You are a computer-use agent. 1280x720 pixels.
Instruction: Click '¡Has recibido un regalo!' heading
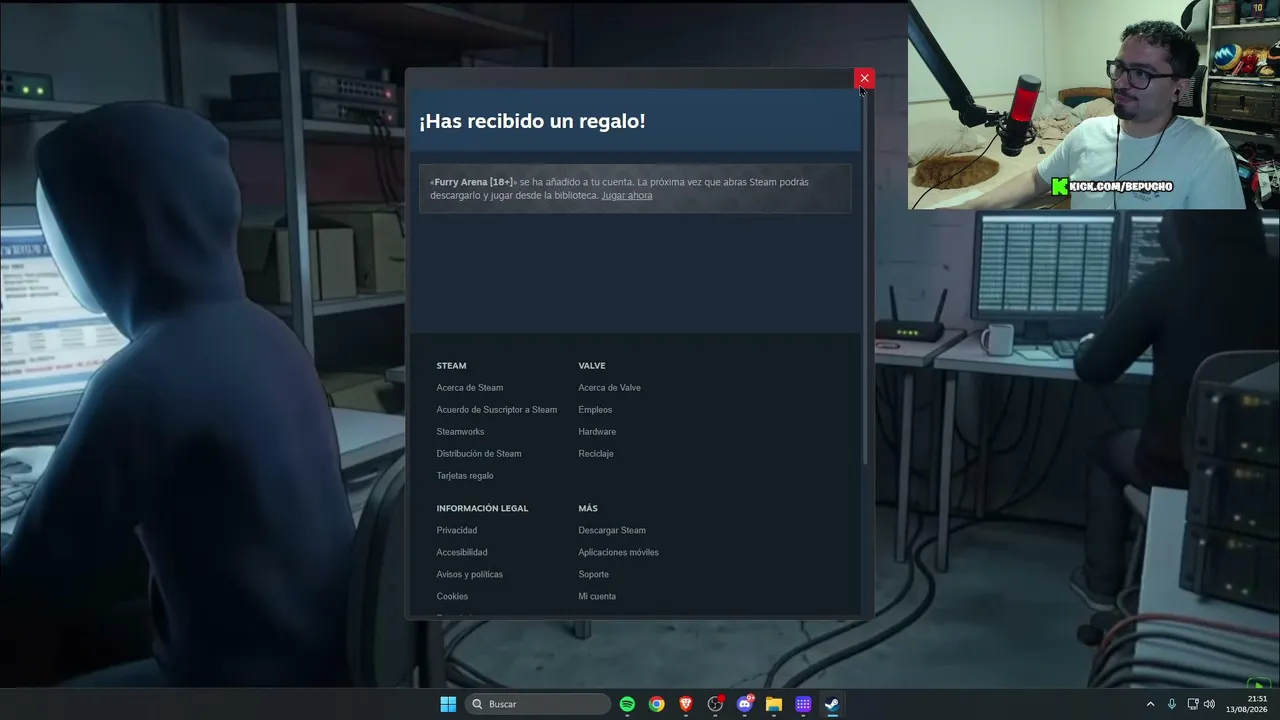[x=532, y=121]
